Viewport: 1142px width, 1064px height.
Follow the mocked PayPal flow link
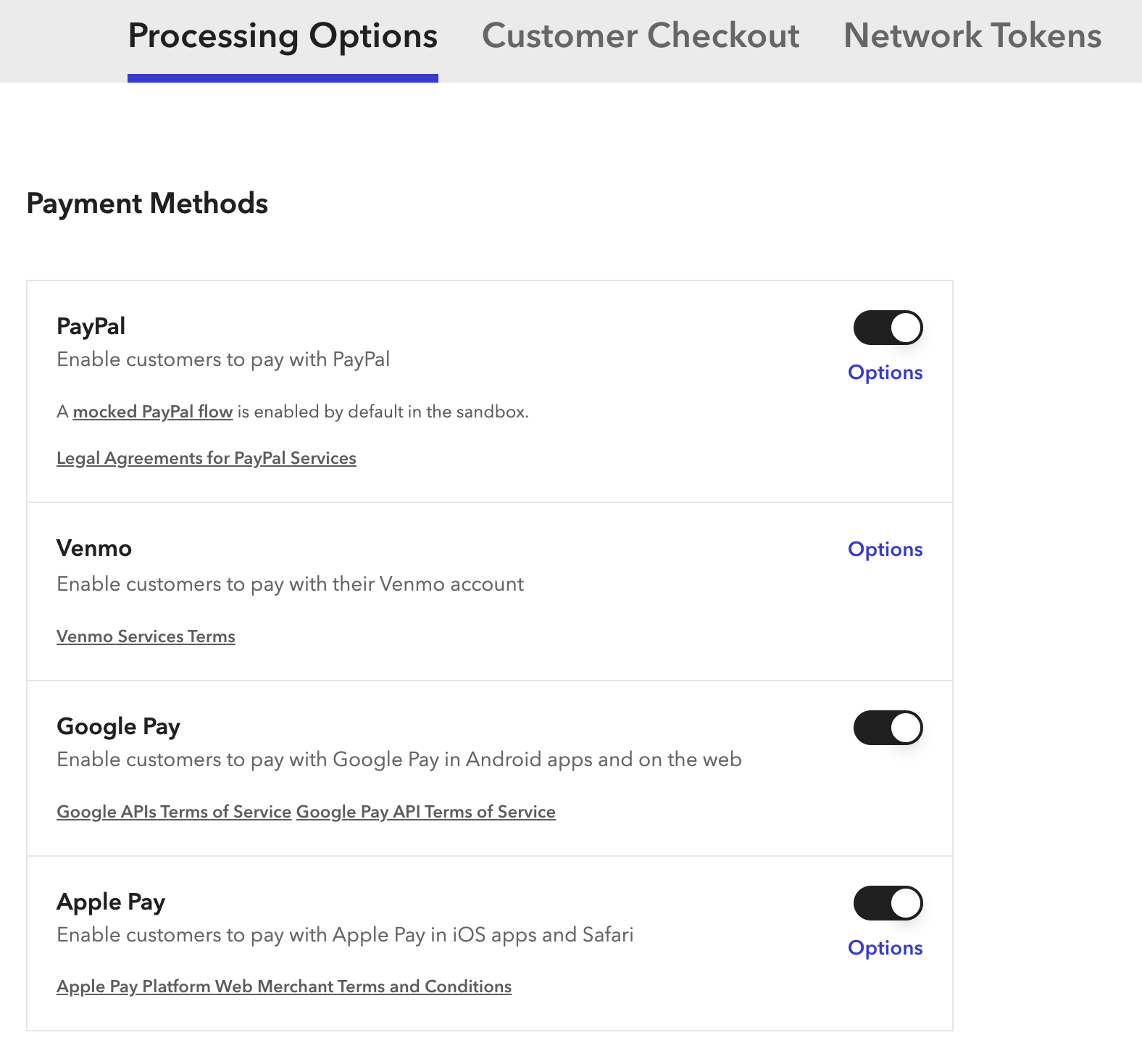coord(153,412)
